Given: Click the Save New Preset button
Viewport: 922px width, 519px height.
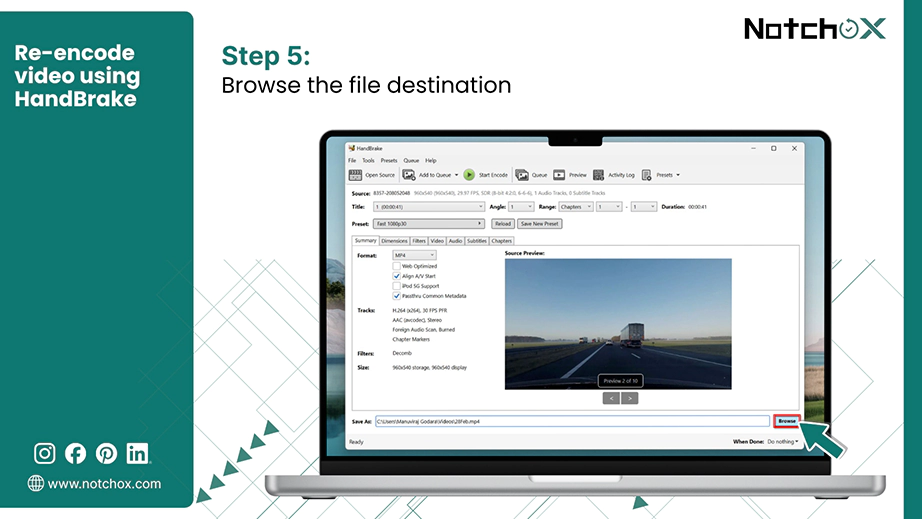Looking at the screenshot, I should [540, 224].
